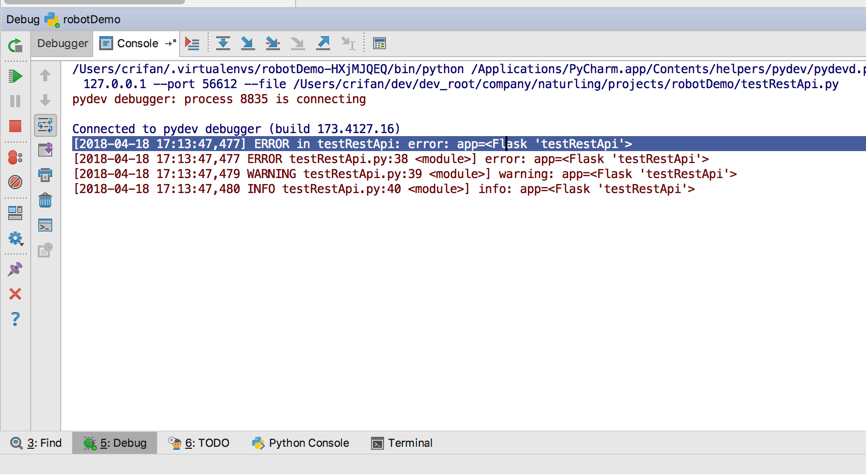Open help via question mark icon
The image size is (866, 475).
point(15,319)
